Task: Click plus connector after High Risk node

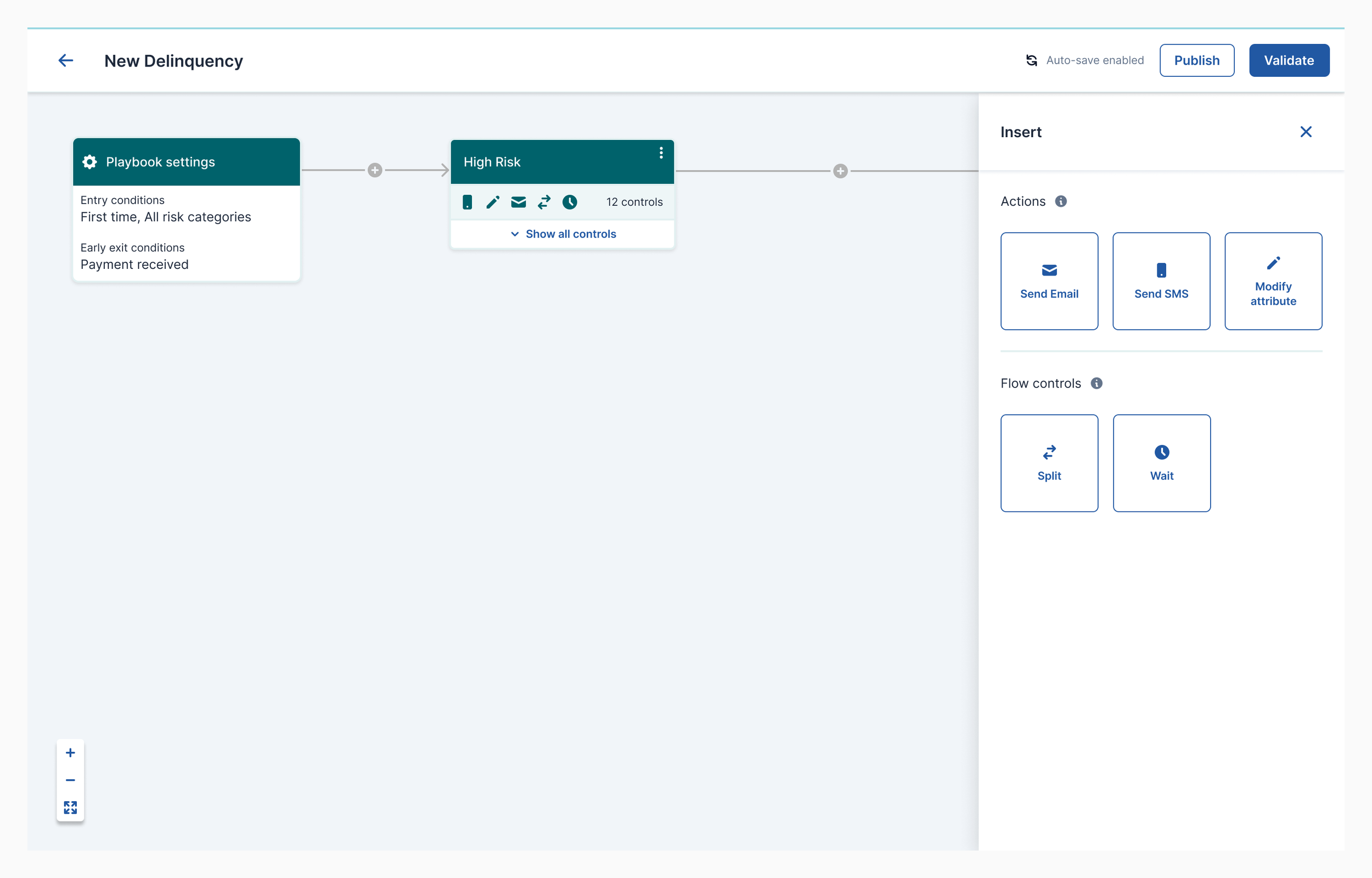Action: click(840, 171)
